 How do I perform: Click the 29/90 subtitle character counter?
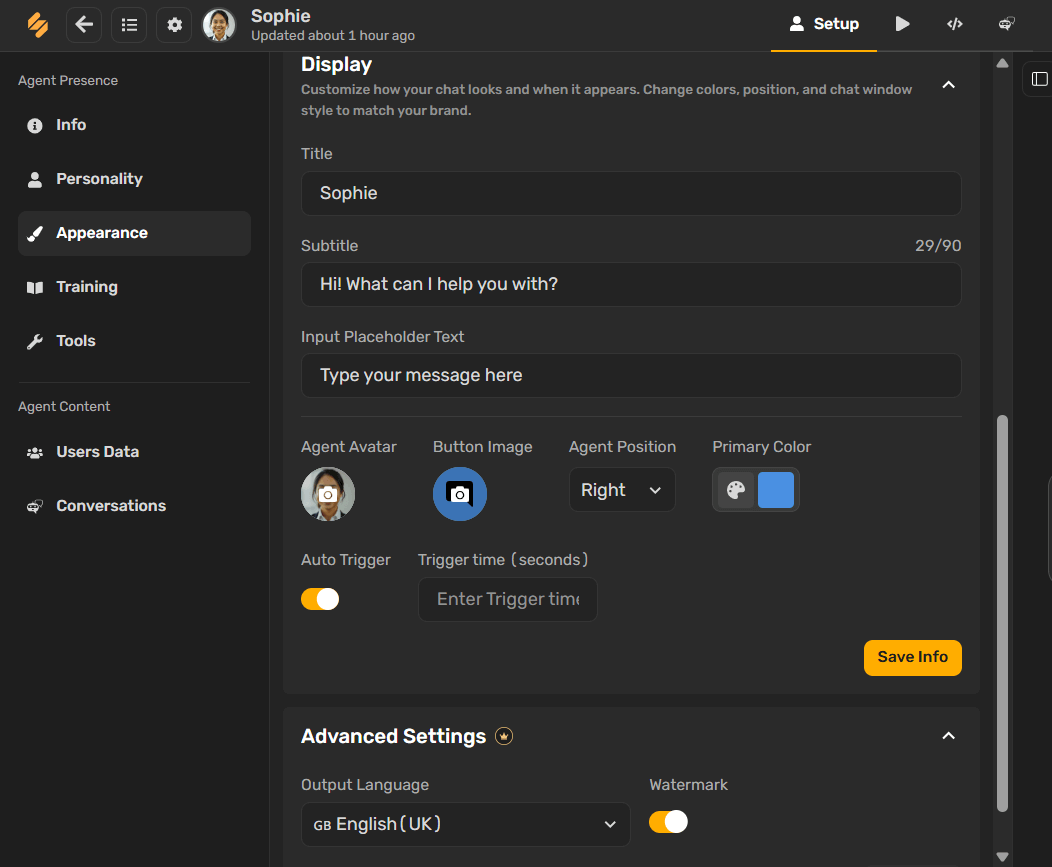[x=938, y=246]
